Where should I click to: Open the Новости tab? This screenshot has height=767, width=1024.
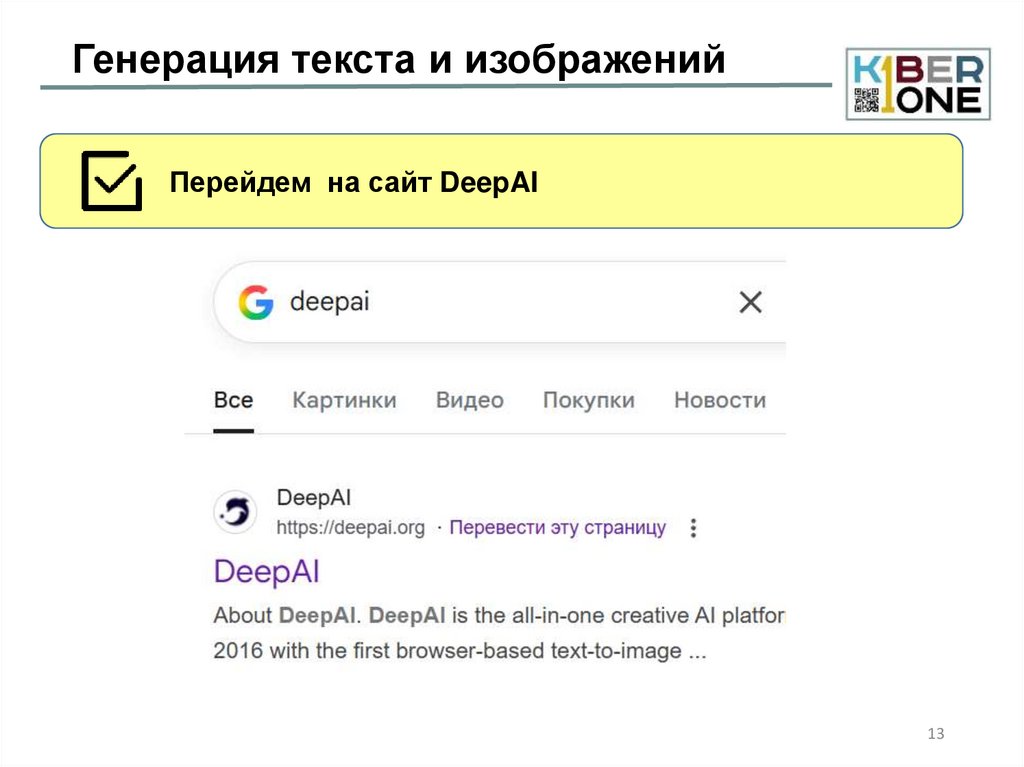(721, 399)
